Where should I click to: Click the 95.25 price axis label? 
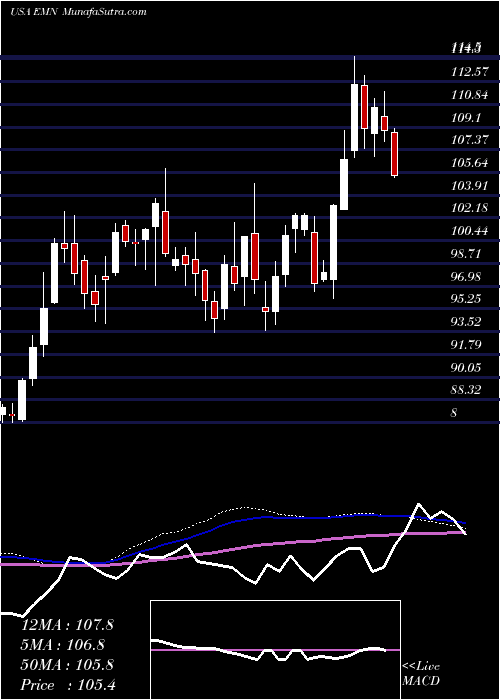pos(464,299)
